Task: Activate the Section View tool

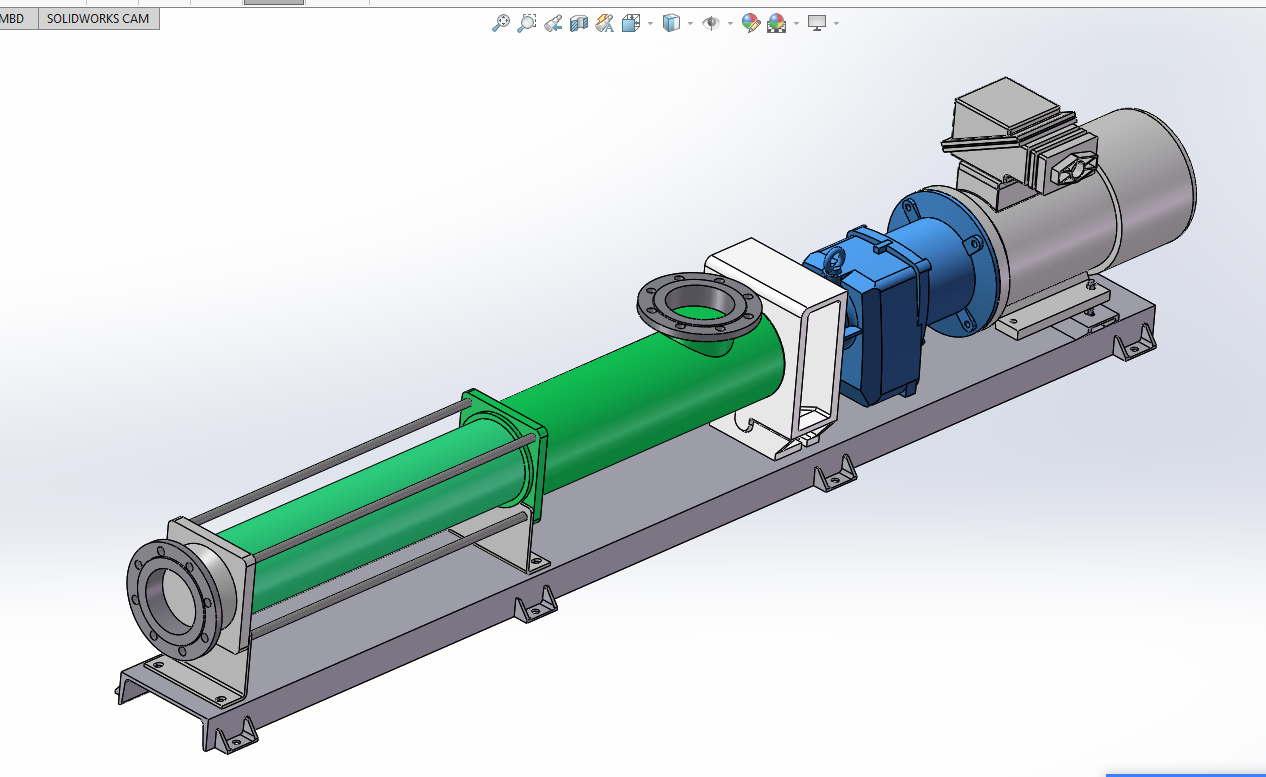Action: tap(579, 23)
